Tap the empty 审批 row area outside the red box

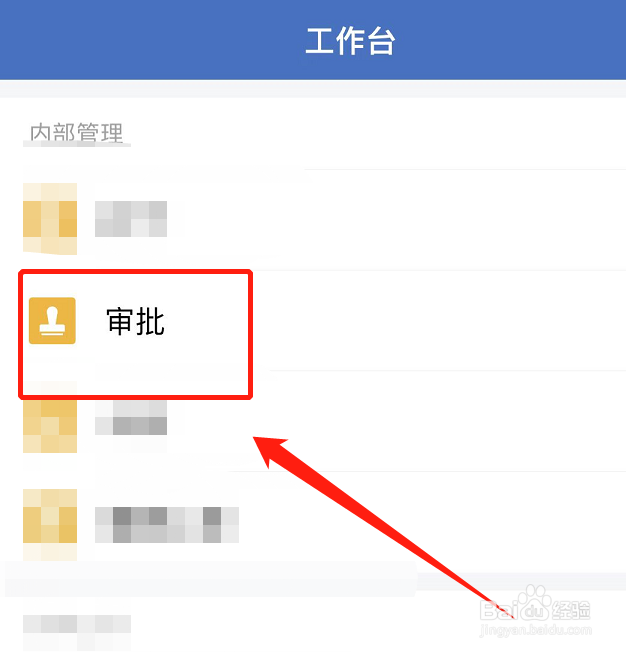pyautogui.click(x=439, y=320)
